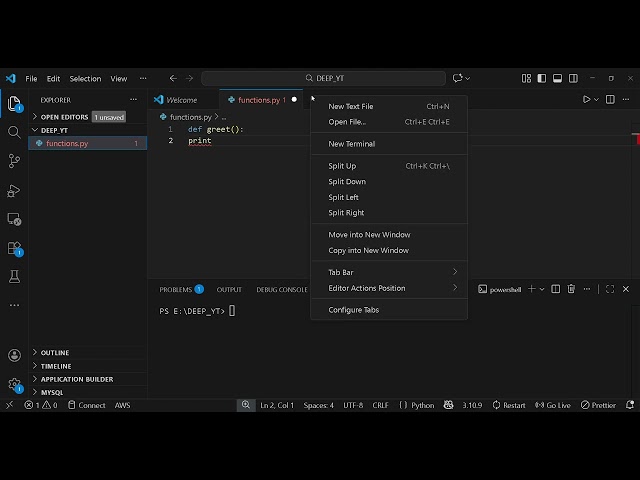
Task: Select Split Down in context menu
Action: pyautogui.click(x=389, y=182)
